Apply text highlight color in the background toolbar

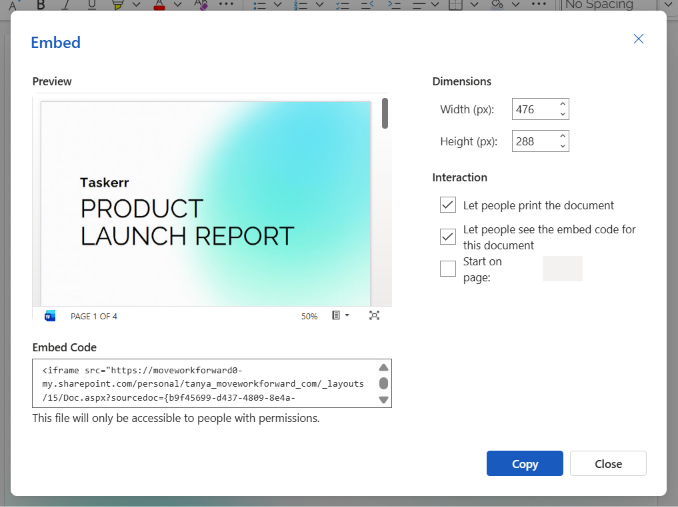pos(117,4)
